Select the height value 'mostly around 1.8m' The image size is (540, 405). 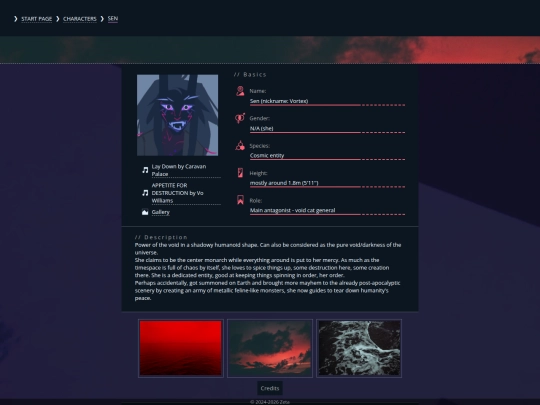[276, 183]
